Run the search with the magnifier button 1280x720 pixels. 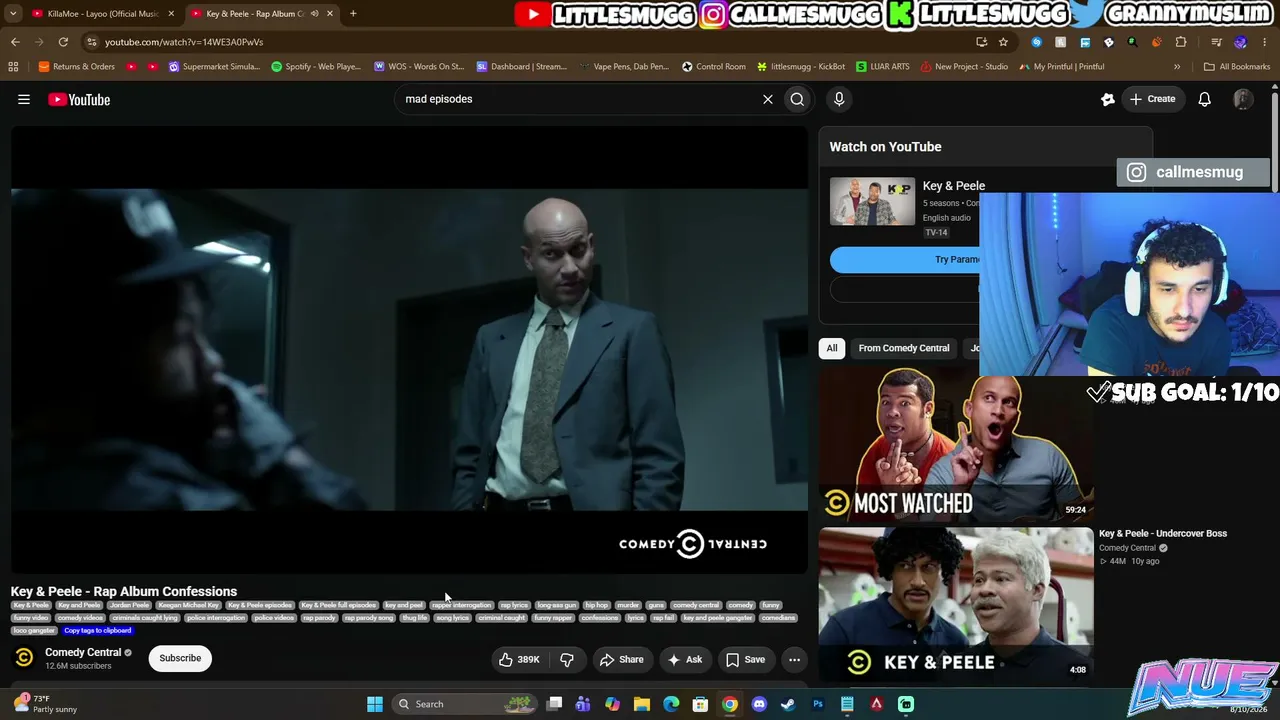tap(797, 99)
